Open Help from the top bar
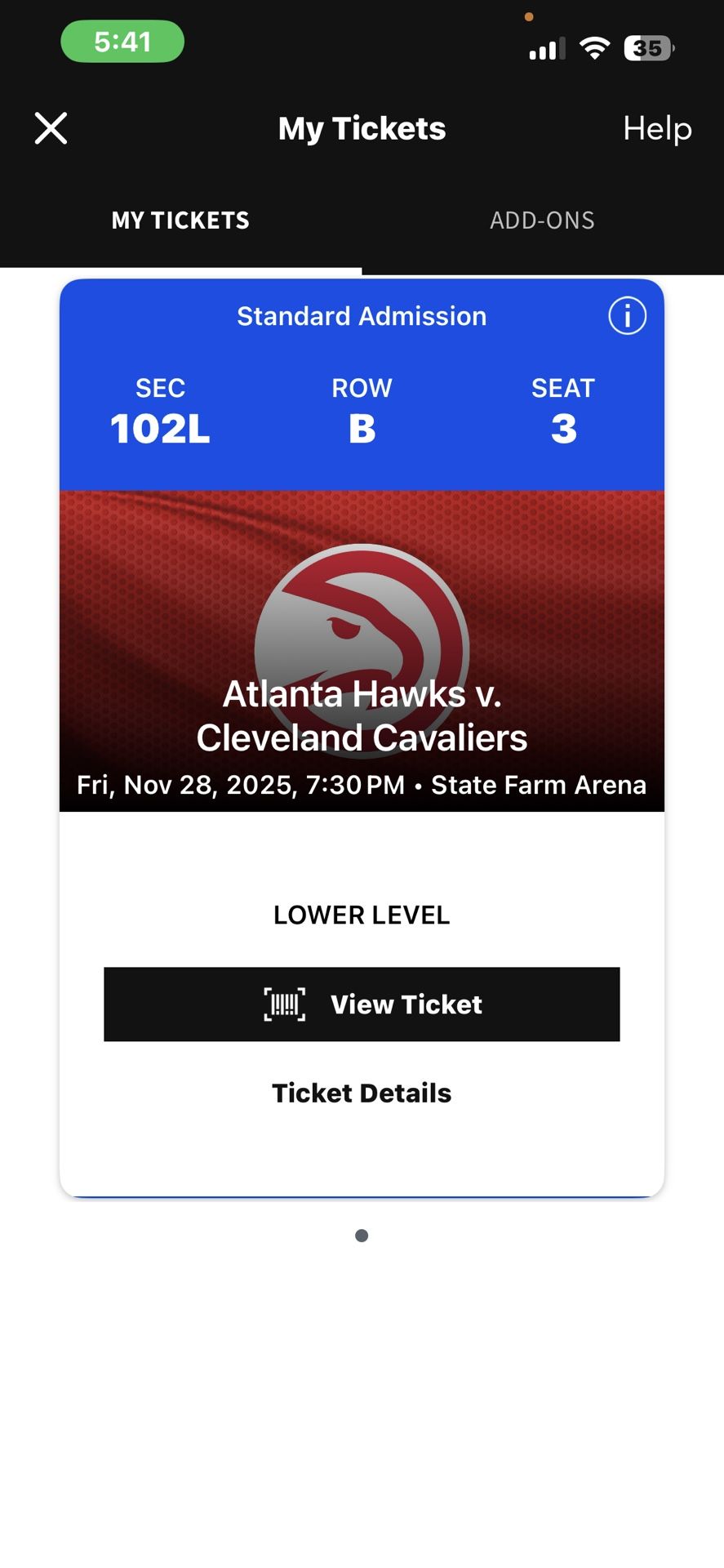Screen dimensions: 724x1568 tap(657, 128)
